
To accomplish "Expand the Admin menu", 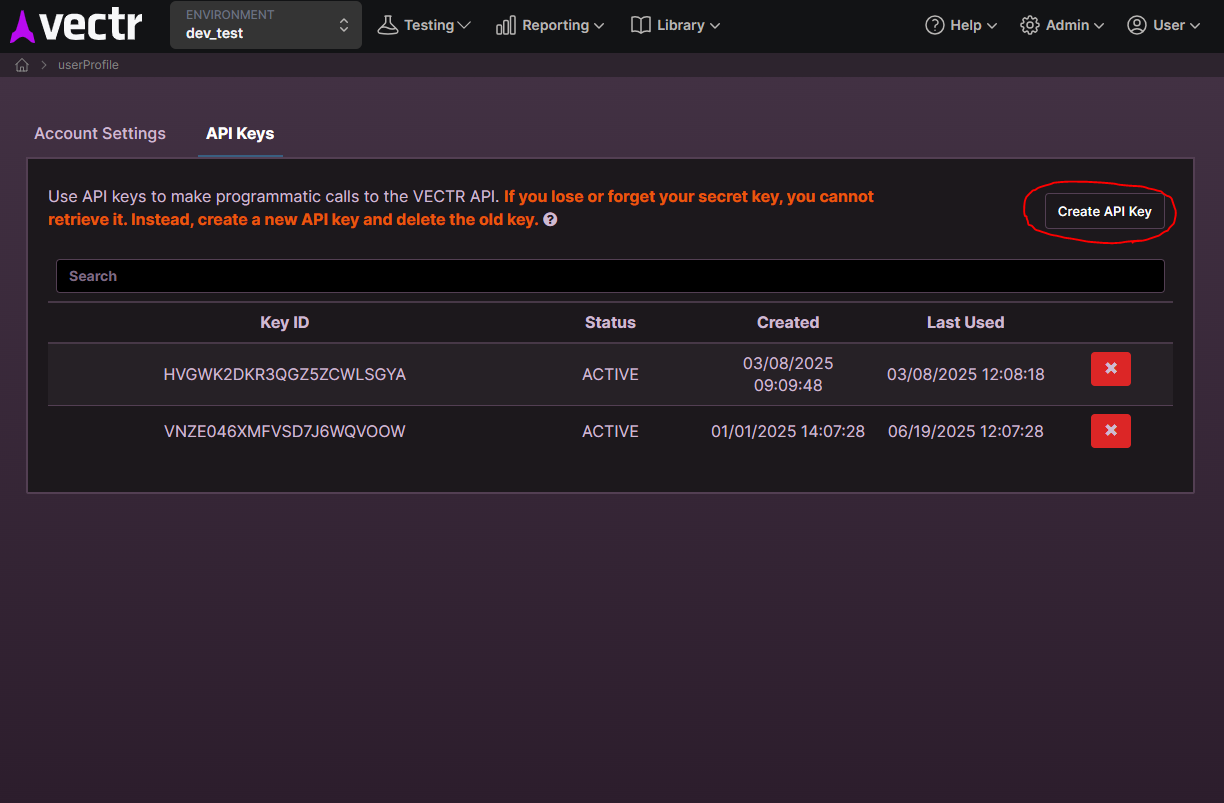I will [1061, 24].
